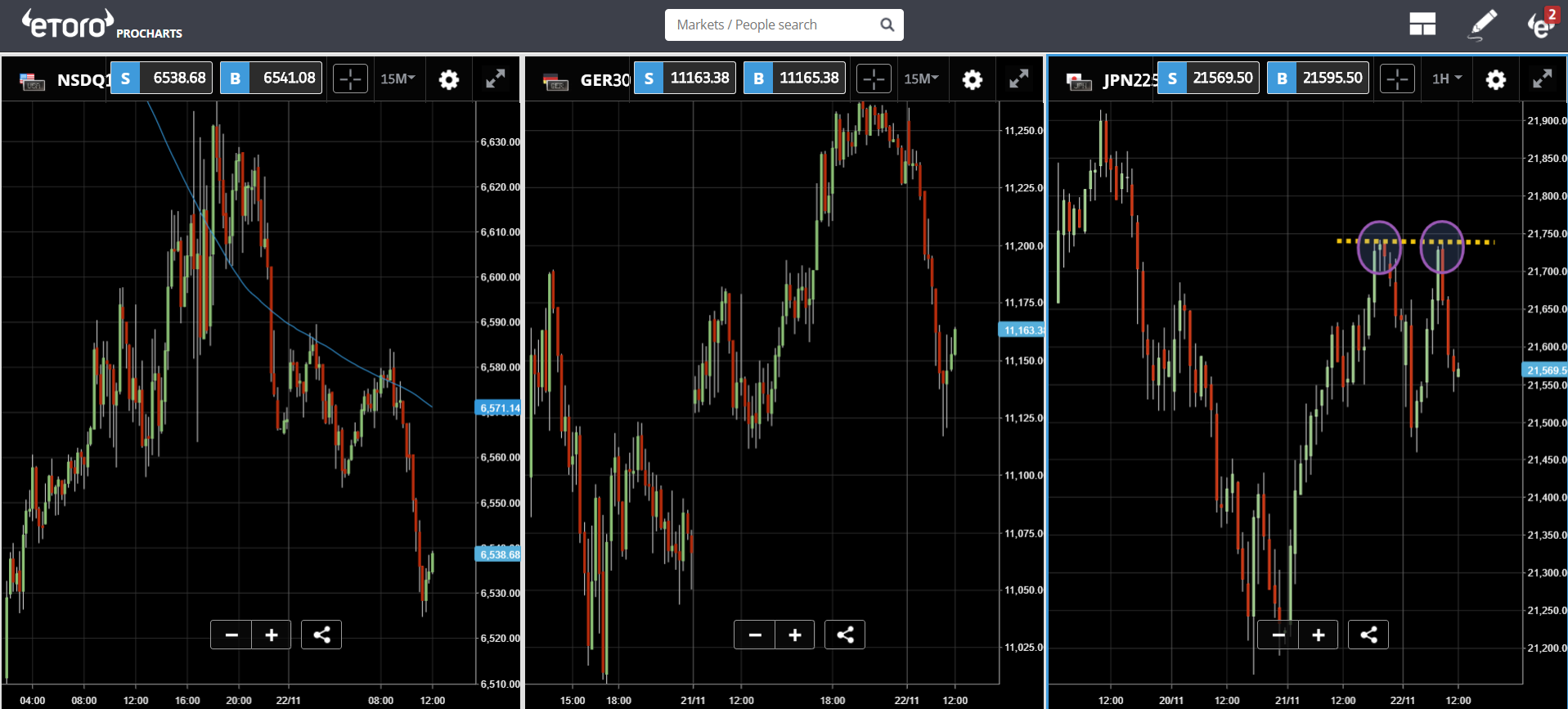Viewport: 1568px width, 709px height.
Task: Open the 1H timeframe dropdown on JPN225
Action: click(x=1446, y=79)
